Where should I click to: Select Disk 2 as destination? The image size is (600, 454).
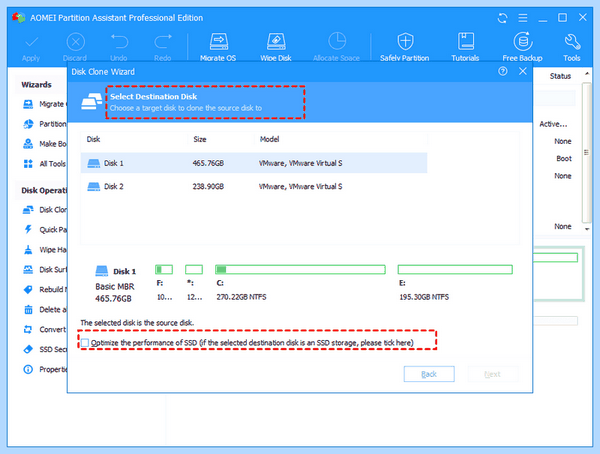pos(254,186)
